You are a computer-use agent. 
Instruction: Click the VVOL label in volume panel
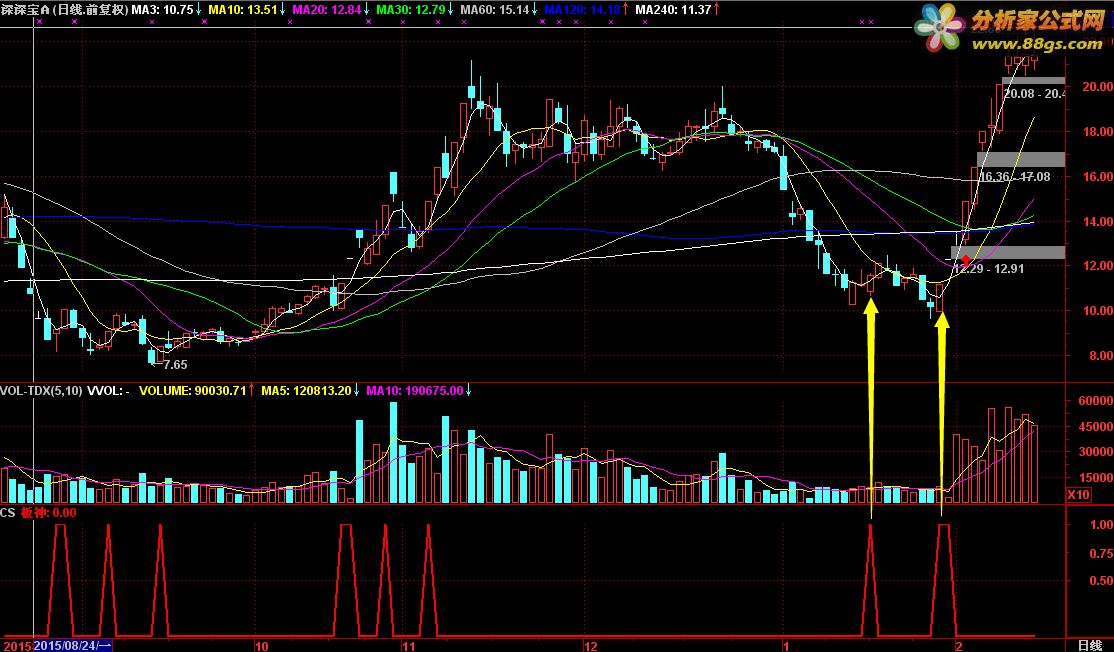coord(108,391)
